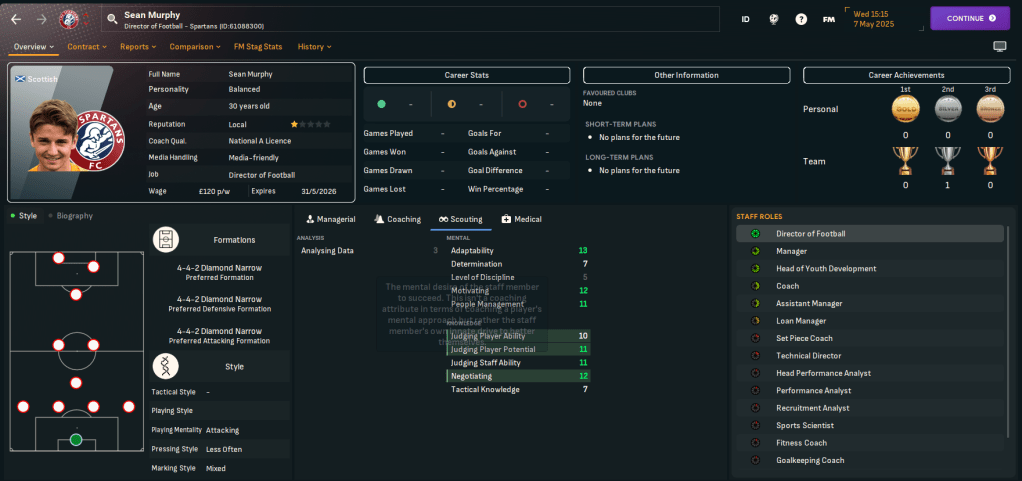
Task: Click the Style DNA icon
Action: (x=166, y=366)
